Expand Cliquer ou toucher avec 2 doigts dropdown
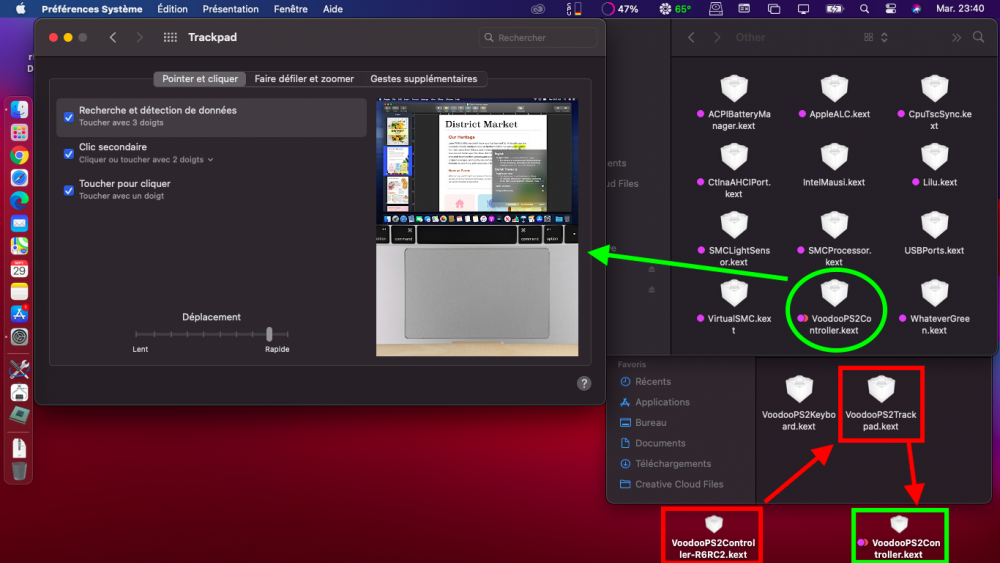 tap(146, 159)
